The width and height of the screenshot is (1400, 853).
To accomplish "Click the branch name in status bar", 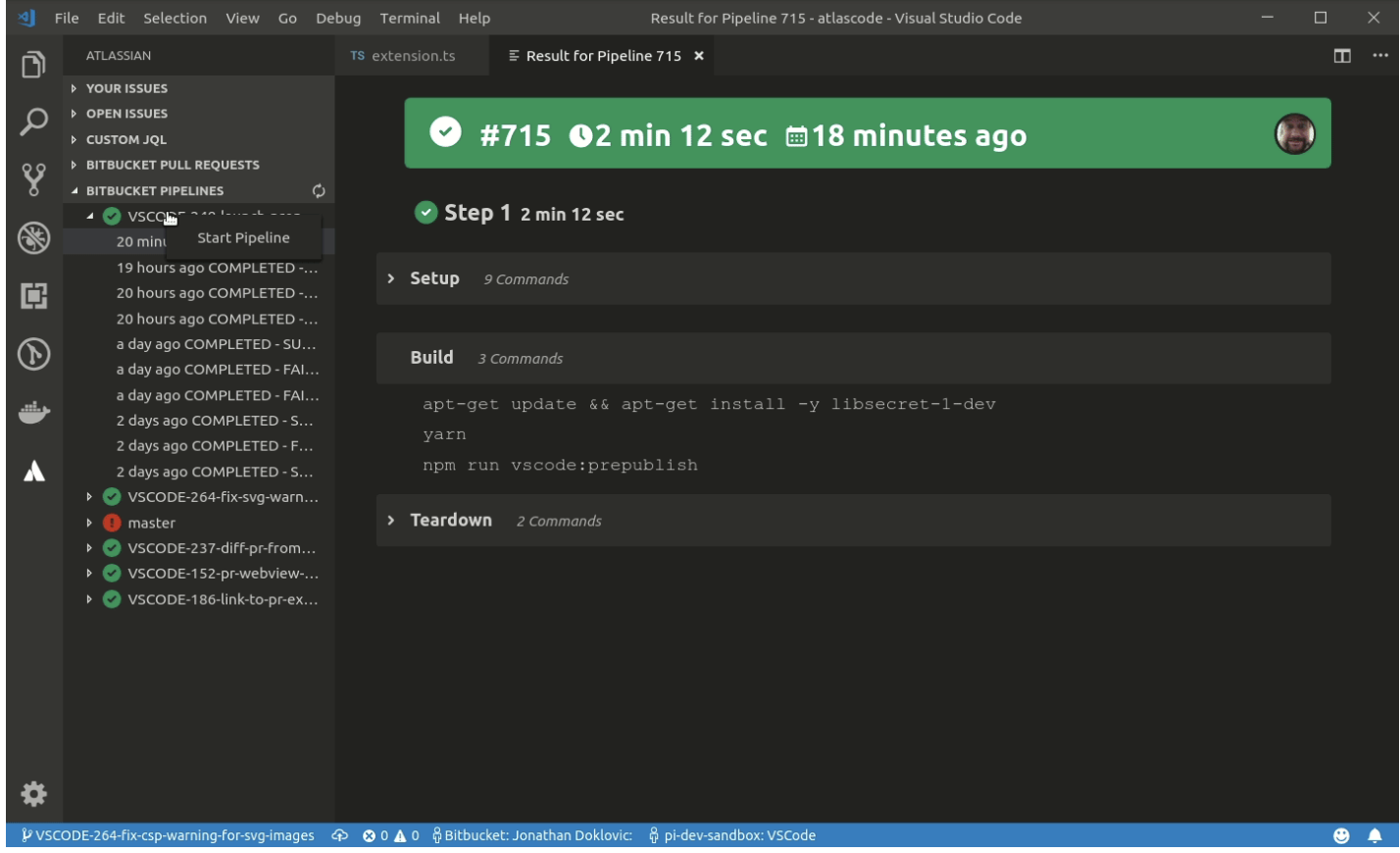I will point(168,835).
